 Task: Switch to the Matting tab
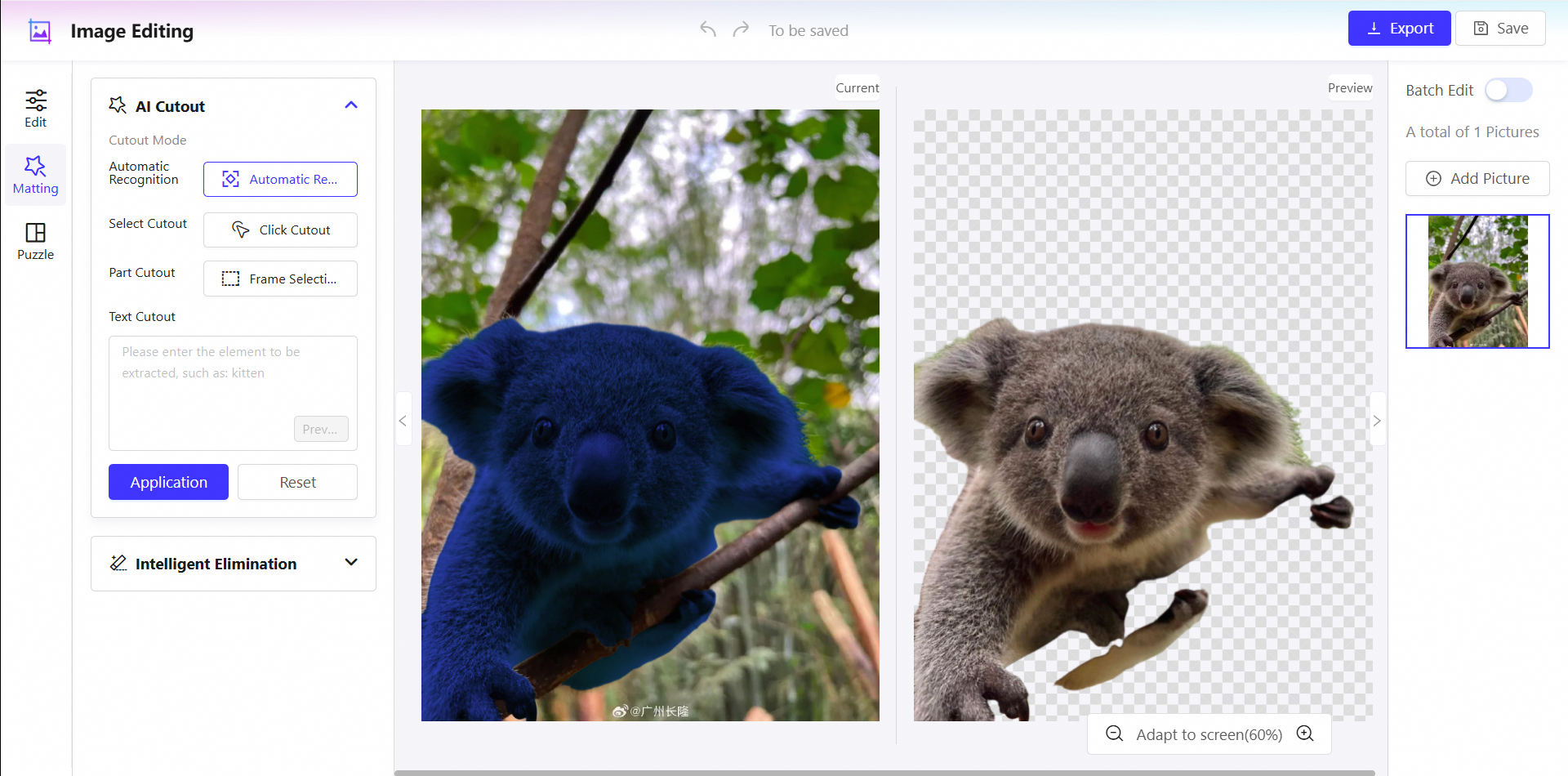click(x=36, y=175)
